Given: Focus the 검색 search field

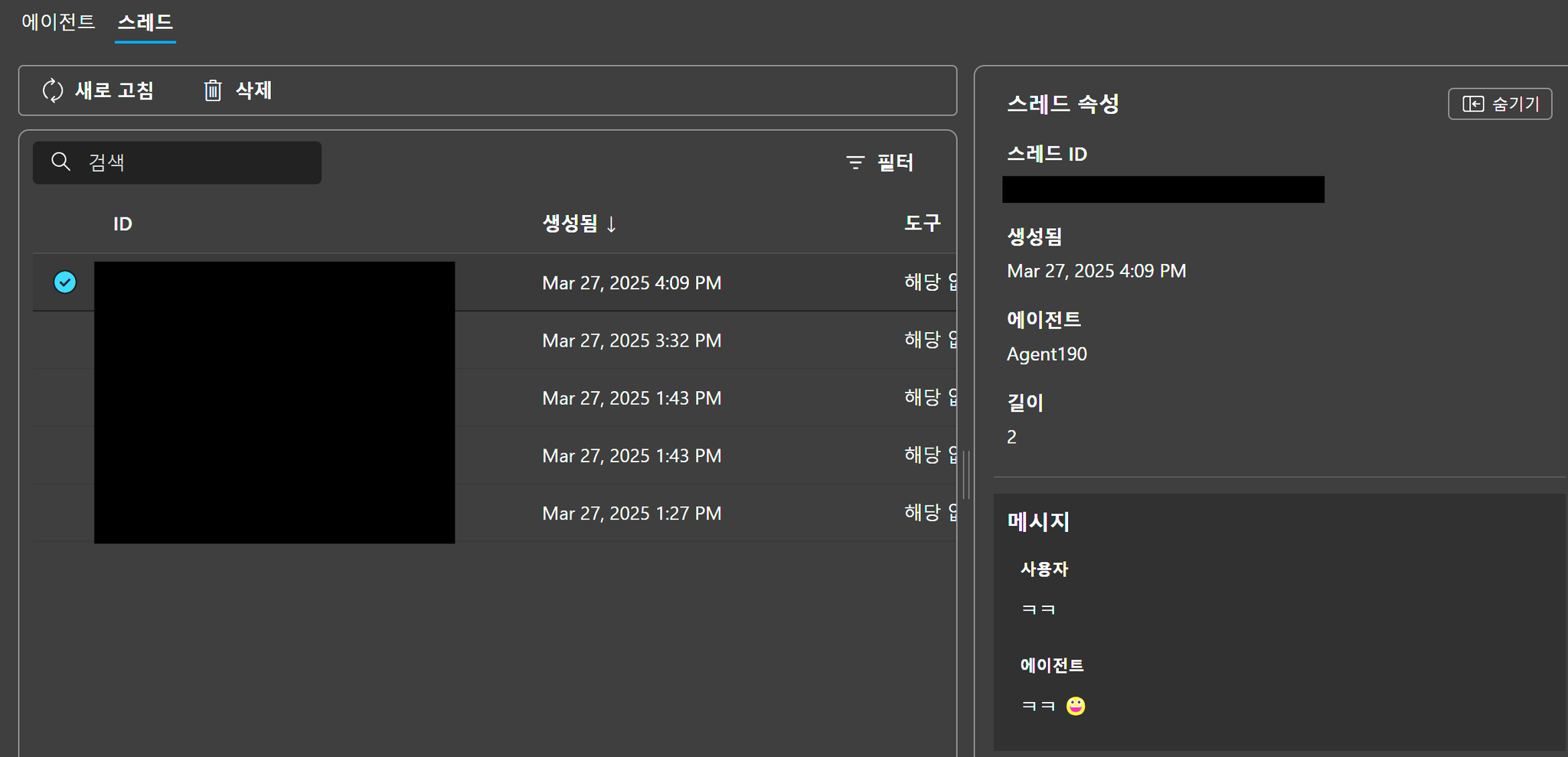Looking at the screenshot, I should [x=177, y=162].
